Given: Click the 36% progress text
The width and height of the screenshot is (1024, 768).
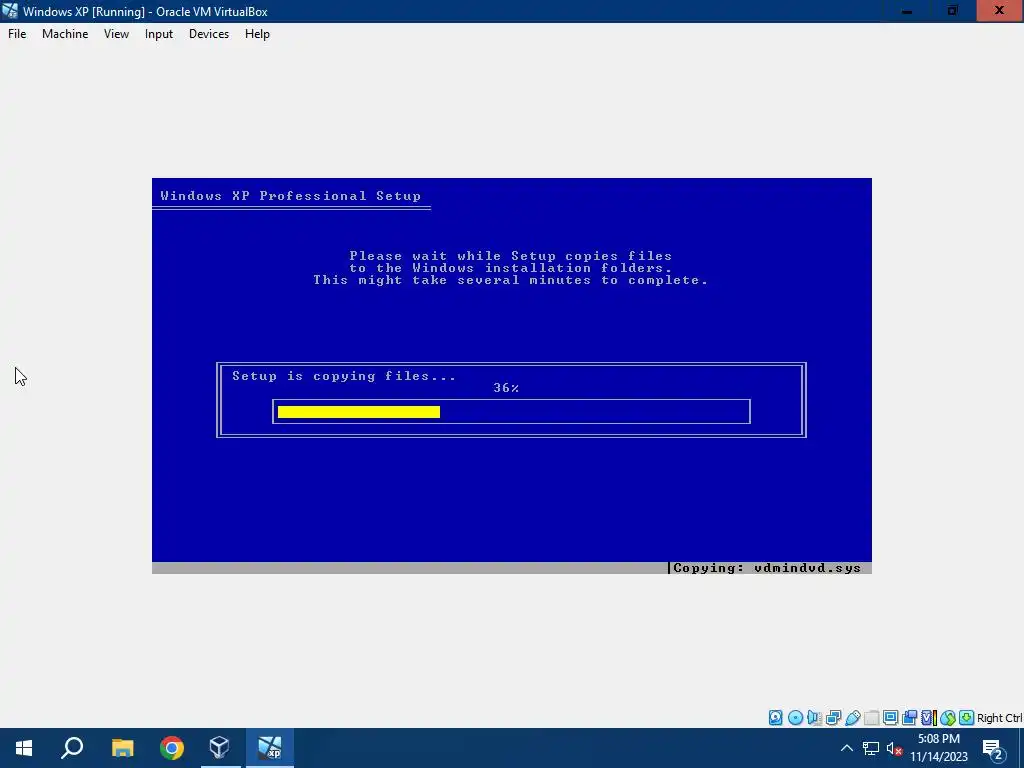Looking at the screenshot, I should tap(506, 388).
